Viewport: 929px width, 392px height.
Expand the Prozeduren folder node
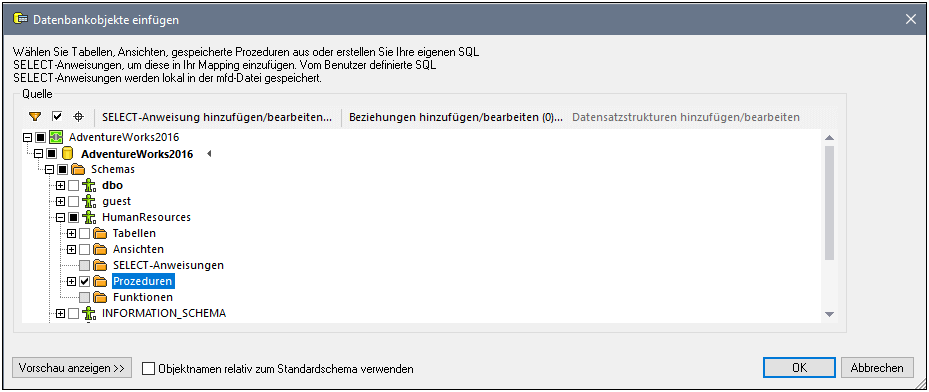click(x=72, y=281)
